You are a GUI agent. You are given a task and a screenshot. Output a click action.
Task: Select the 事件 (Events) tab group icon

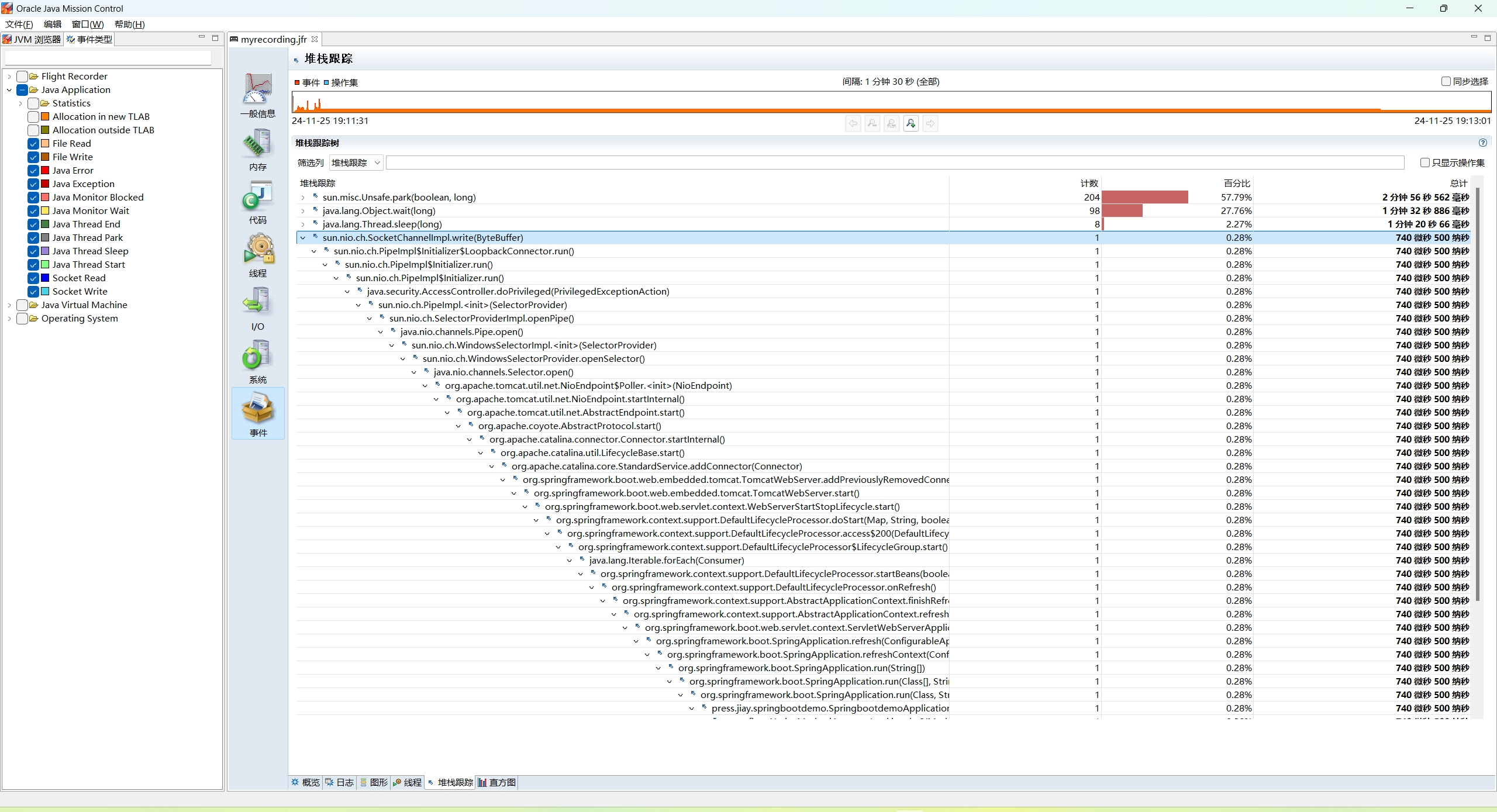[x=258, y=414]
